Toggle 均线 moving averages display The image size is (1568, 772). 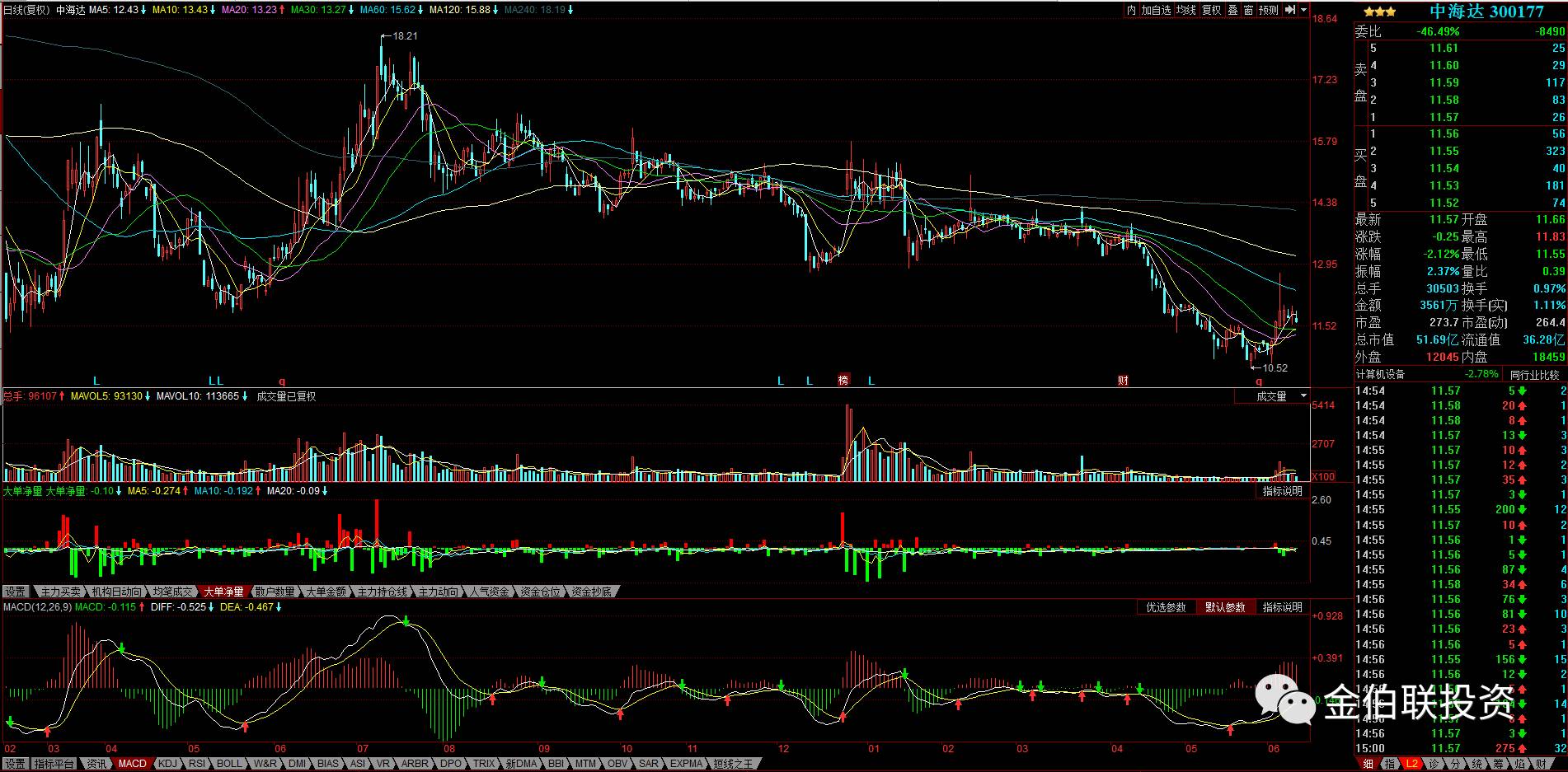pyautogui.click(x=1186, y=10)
